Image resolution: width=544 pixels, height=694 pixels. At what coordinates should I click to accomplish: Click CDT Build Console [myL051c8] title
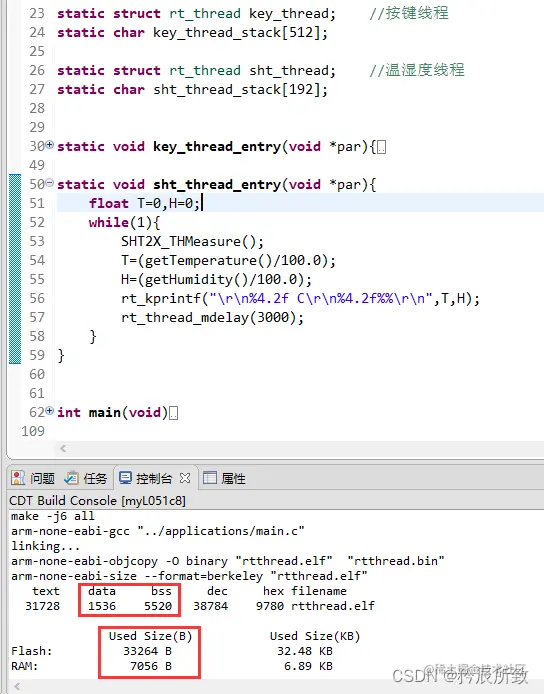pyautogui.click(x=97, y=501)
